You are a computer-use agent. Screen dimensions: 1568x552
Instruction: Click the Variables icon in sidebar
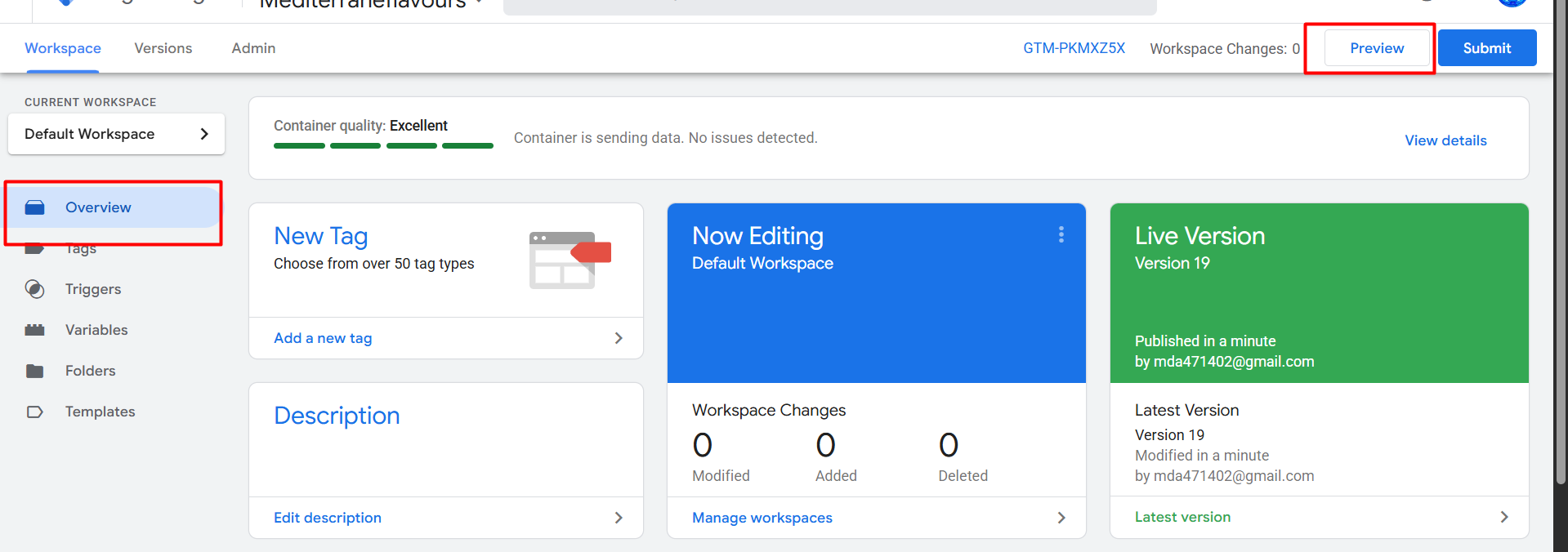tap(34, 330)
